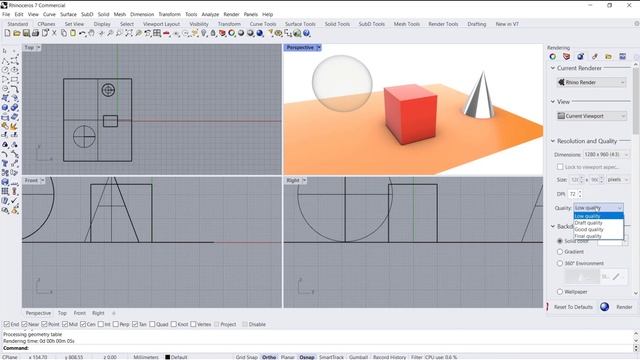640x360 pixels.
Task: Click the New file icon
Action: [x=7, y=33]
